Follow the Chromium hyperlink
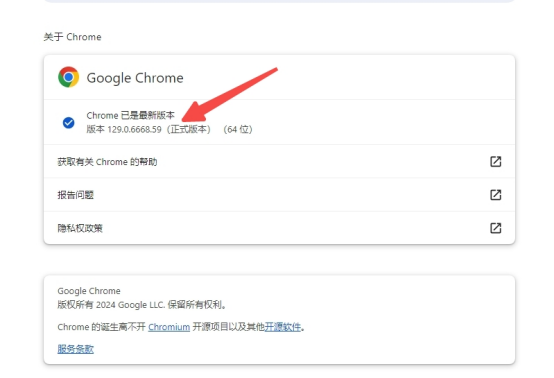 (x=169, y=327)
